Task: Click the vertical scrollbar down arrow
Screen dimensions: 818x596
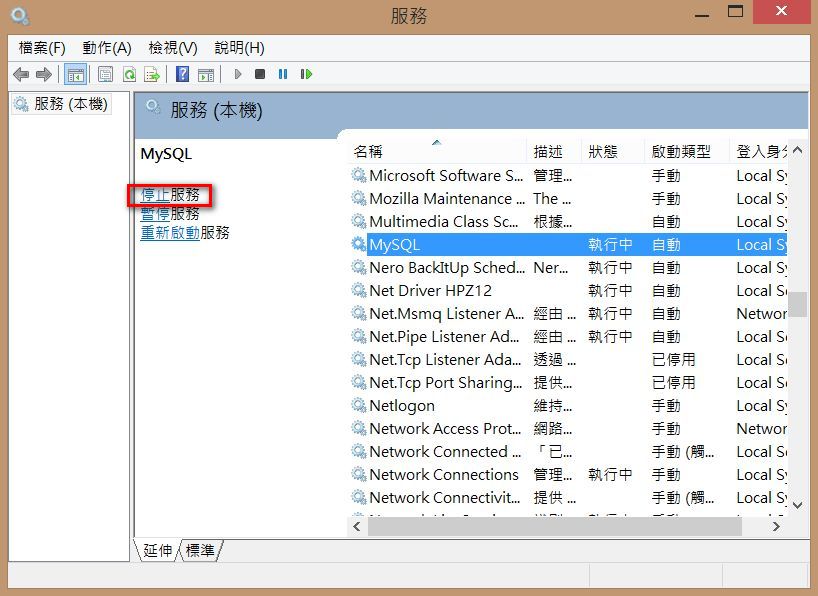Action: tap(797, 505)
